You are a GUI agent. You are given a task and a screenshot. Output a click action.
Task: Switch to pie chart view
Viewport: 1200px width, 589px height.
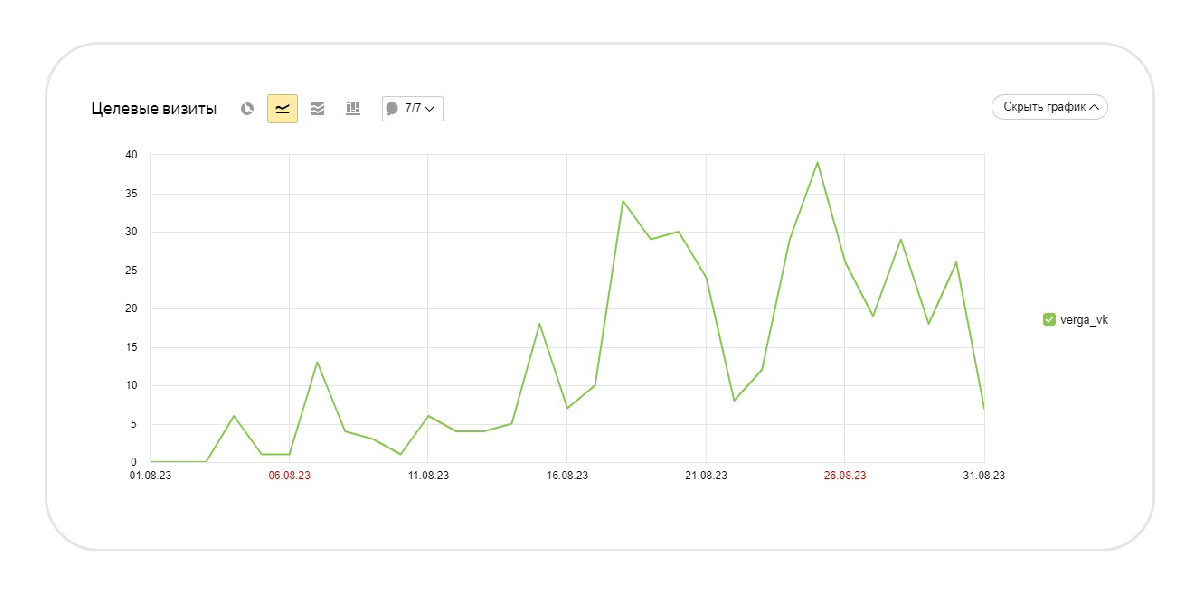tap(247, 108)
